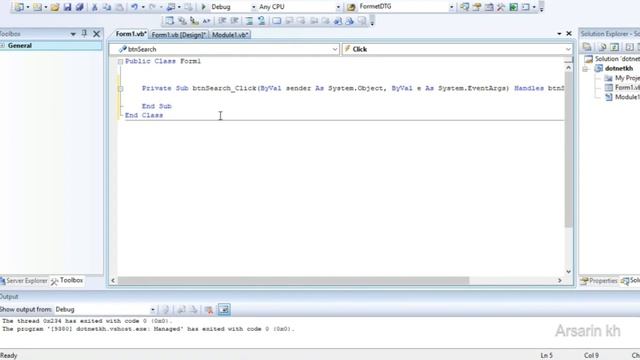This screenshot has width=640, height=360.
Task: Open the Properties Window toolbar icon
Action: point(477,7)
